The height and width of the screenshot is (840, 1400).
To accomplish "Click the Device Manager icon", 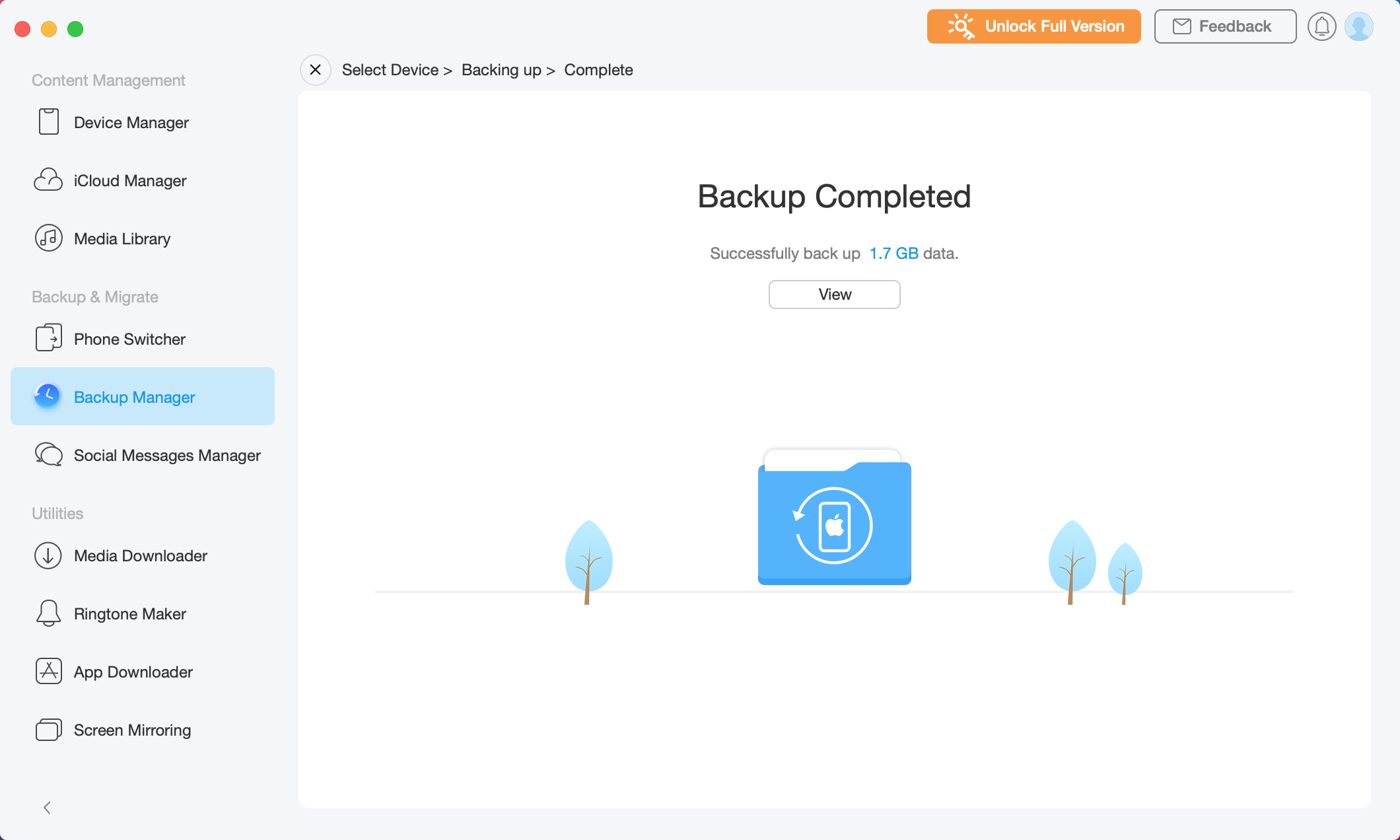I will point(49,123).
